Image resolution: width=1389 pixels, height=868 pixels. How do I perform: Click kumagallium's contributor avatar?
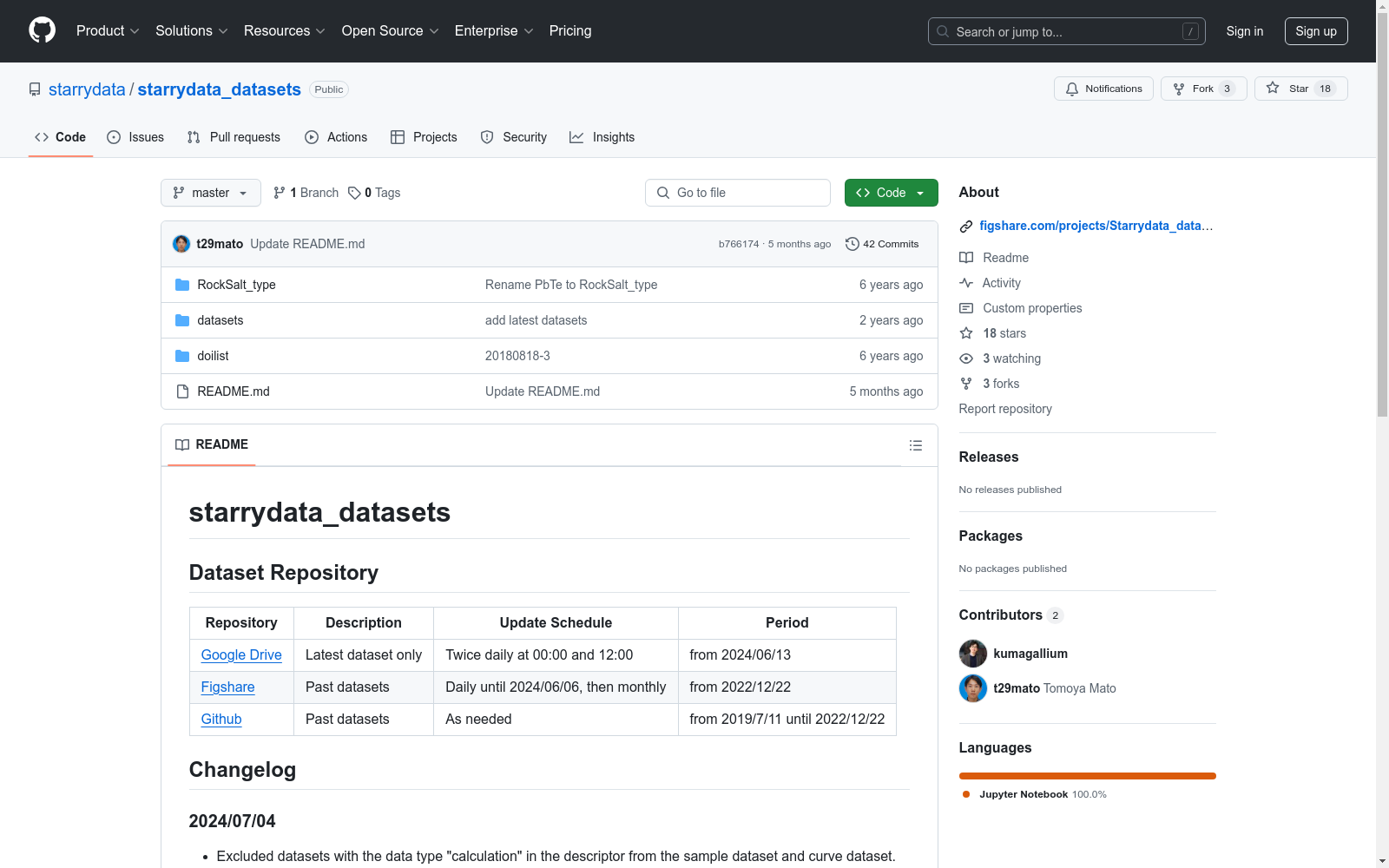pyautogui.click(x=973, y=654)
